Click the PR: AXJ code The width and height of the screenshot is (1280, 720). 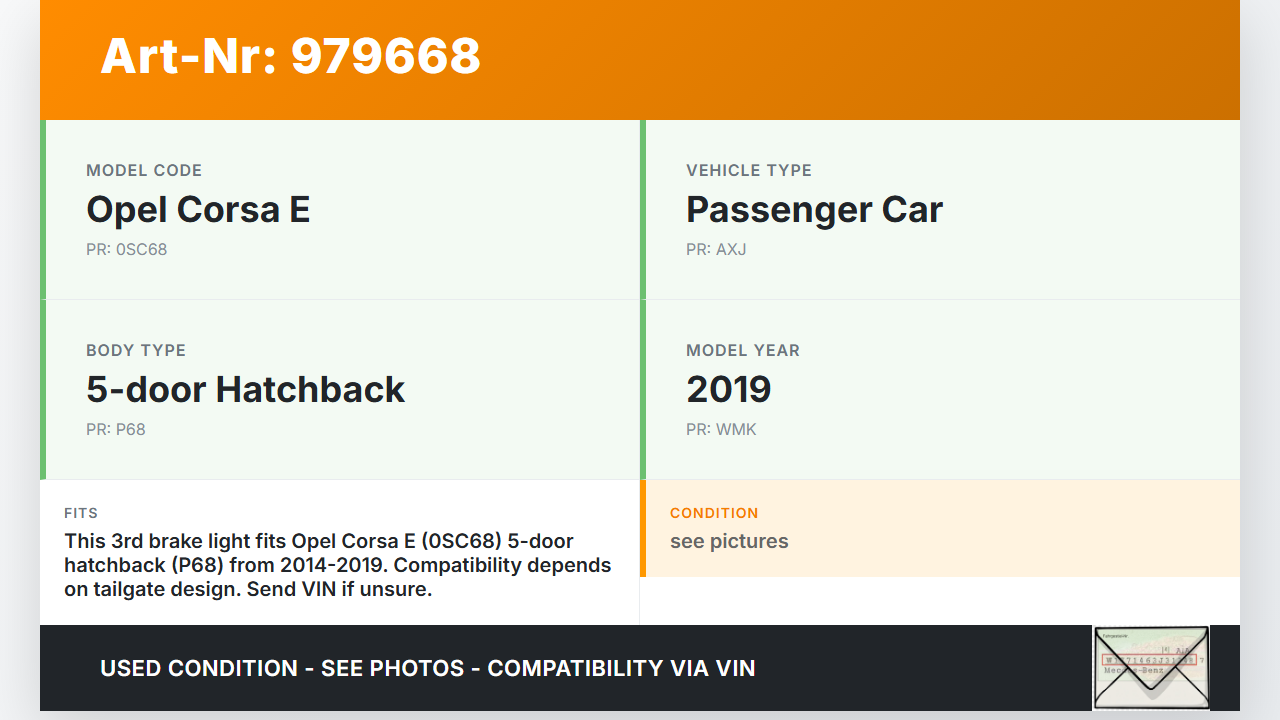(716, 250)
